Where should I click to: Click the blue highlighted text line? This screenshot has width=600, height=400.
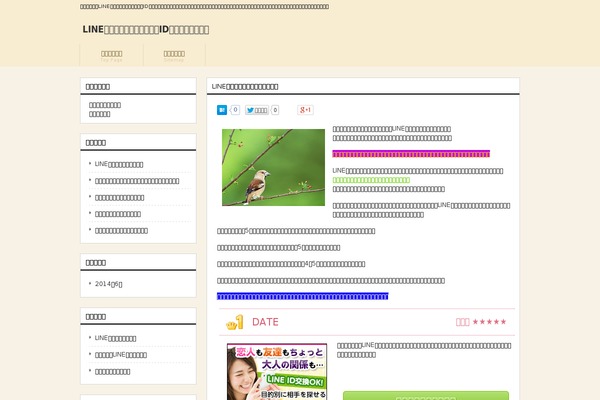coord(302,296)
